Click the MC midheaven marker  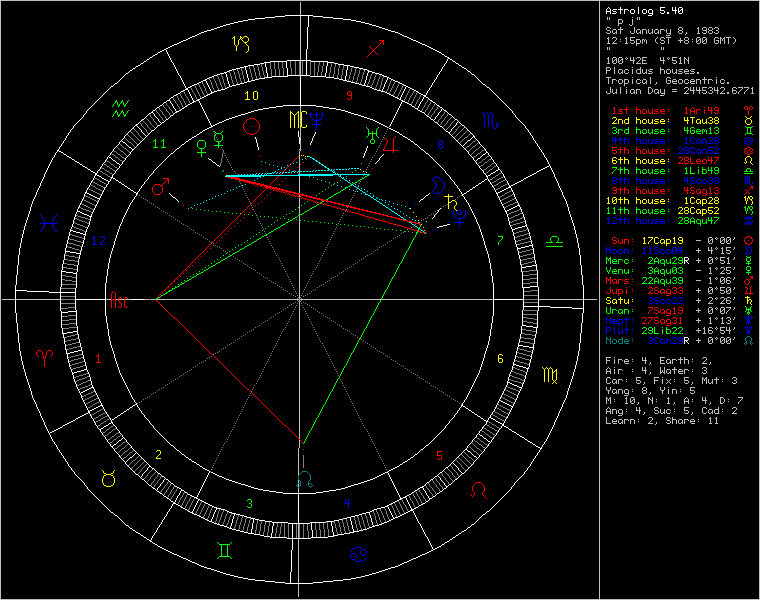298,120
